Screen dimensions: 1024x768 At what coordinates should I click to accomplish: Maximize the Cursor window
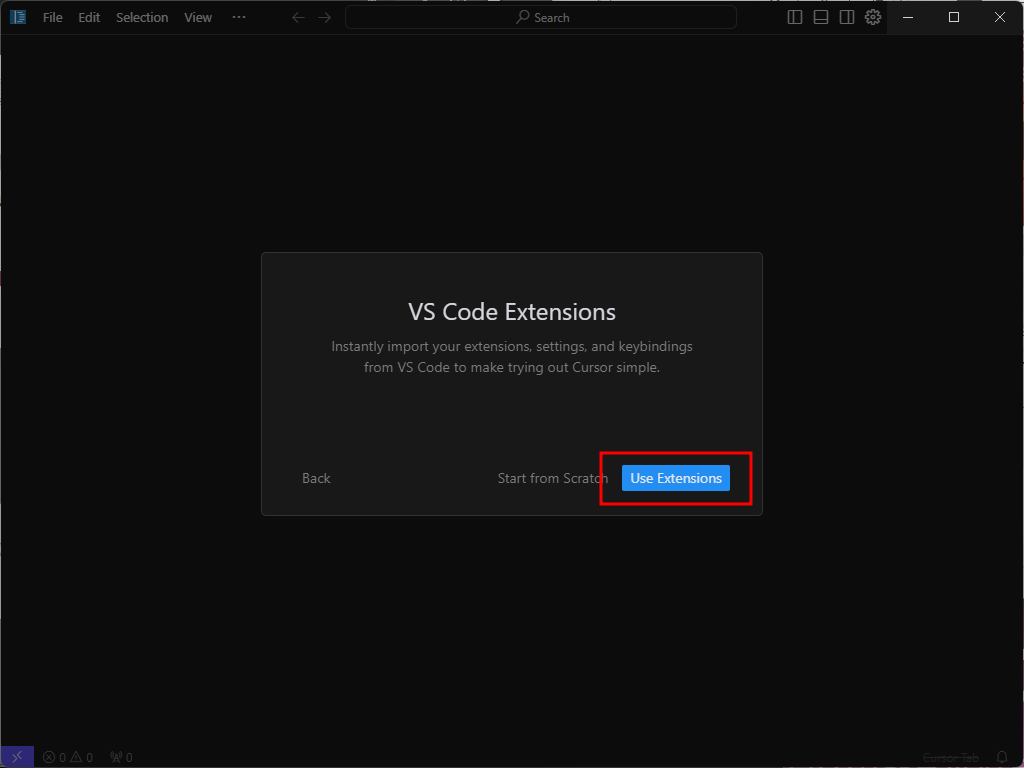[954, 18]
